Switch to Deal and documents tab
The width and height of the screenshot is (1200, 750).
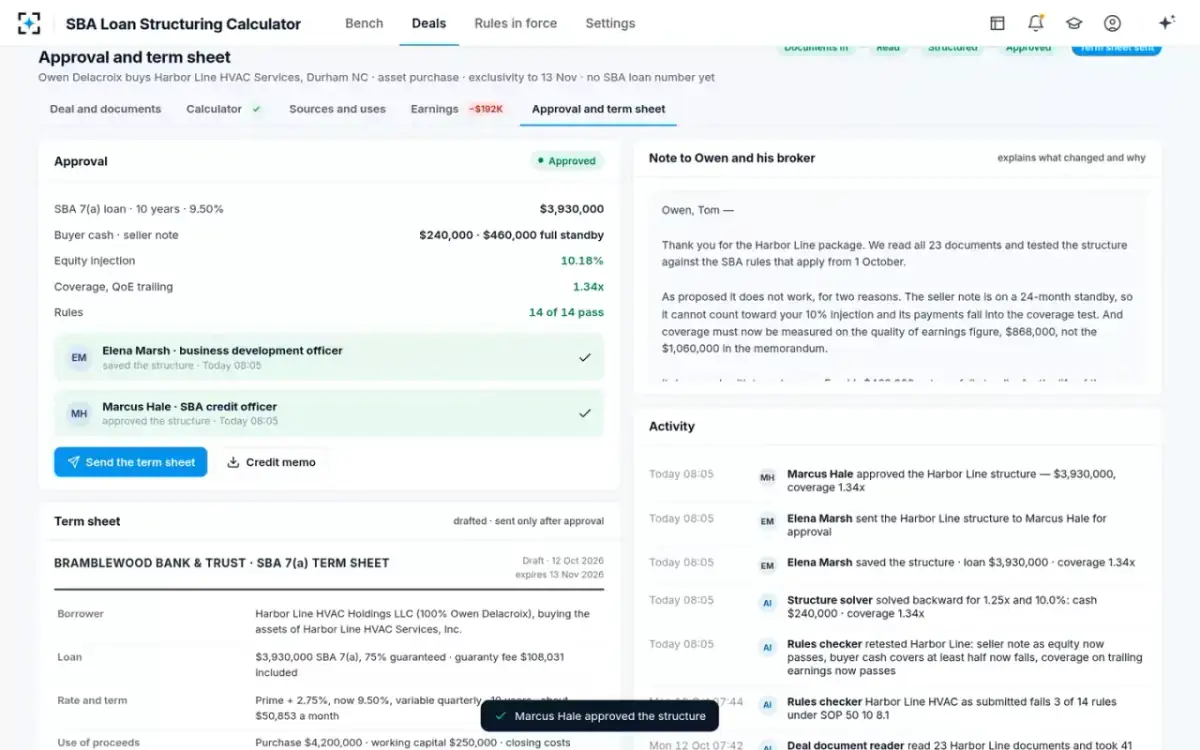[x=106, y=109]
